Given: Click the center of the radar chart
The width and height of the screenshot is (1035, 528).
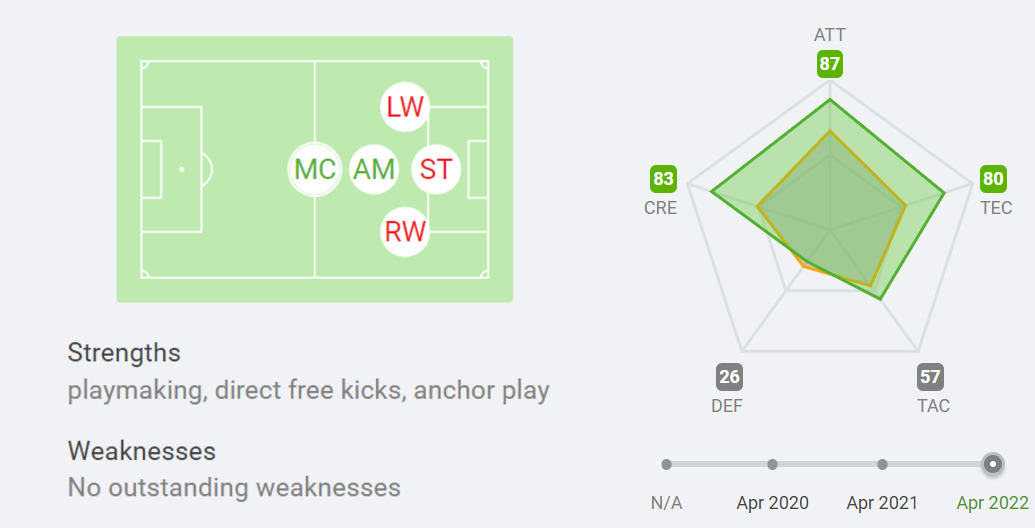Looking at the screenshot, I should click(830, 231).
